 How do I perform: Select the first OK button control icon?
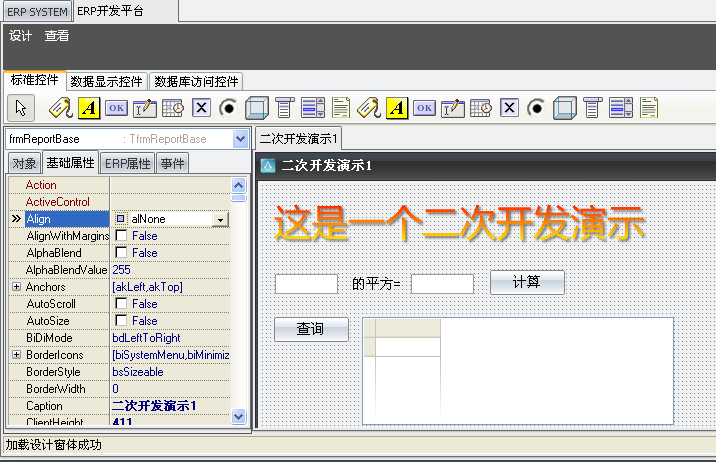pos(116,108)
